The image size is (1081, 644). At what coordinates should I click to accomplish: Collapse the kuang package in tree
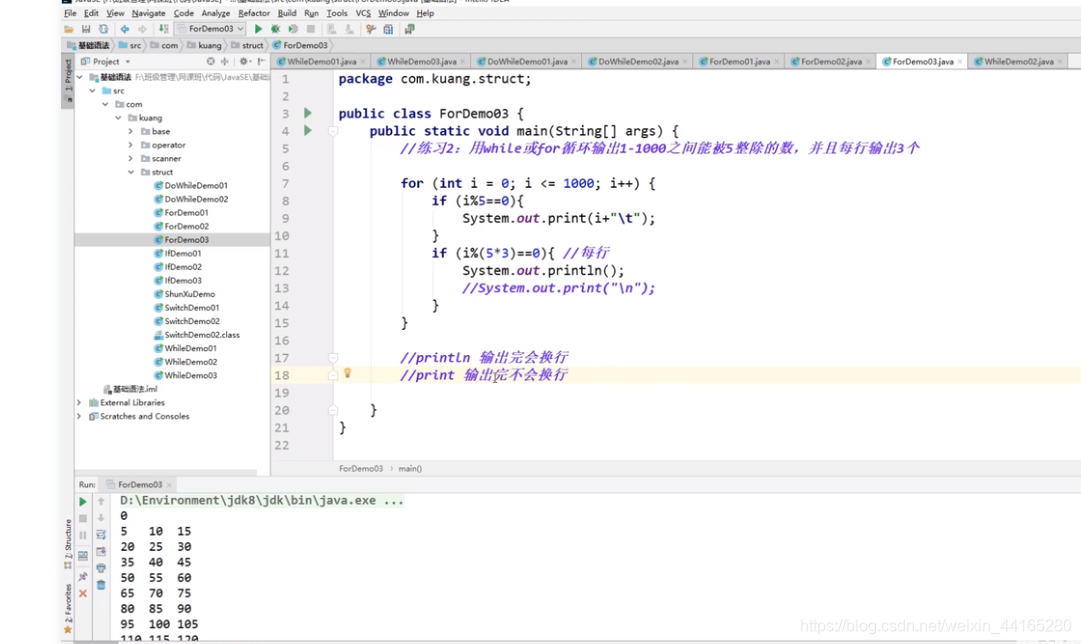[118, 118]
